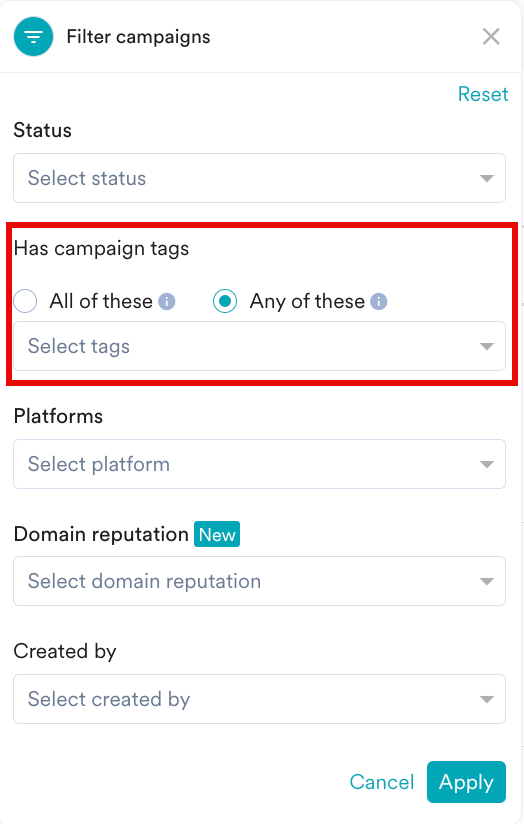Click the New badge beside Domain reputation
This screenshot has width=524, height=824.
[217, 534]
